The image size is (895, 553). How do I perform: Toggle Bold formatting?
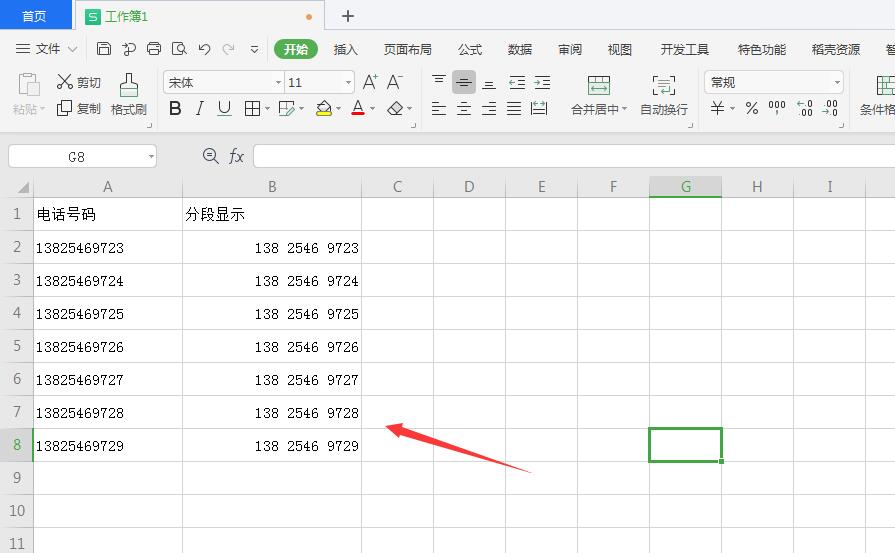click(175, 108)
